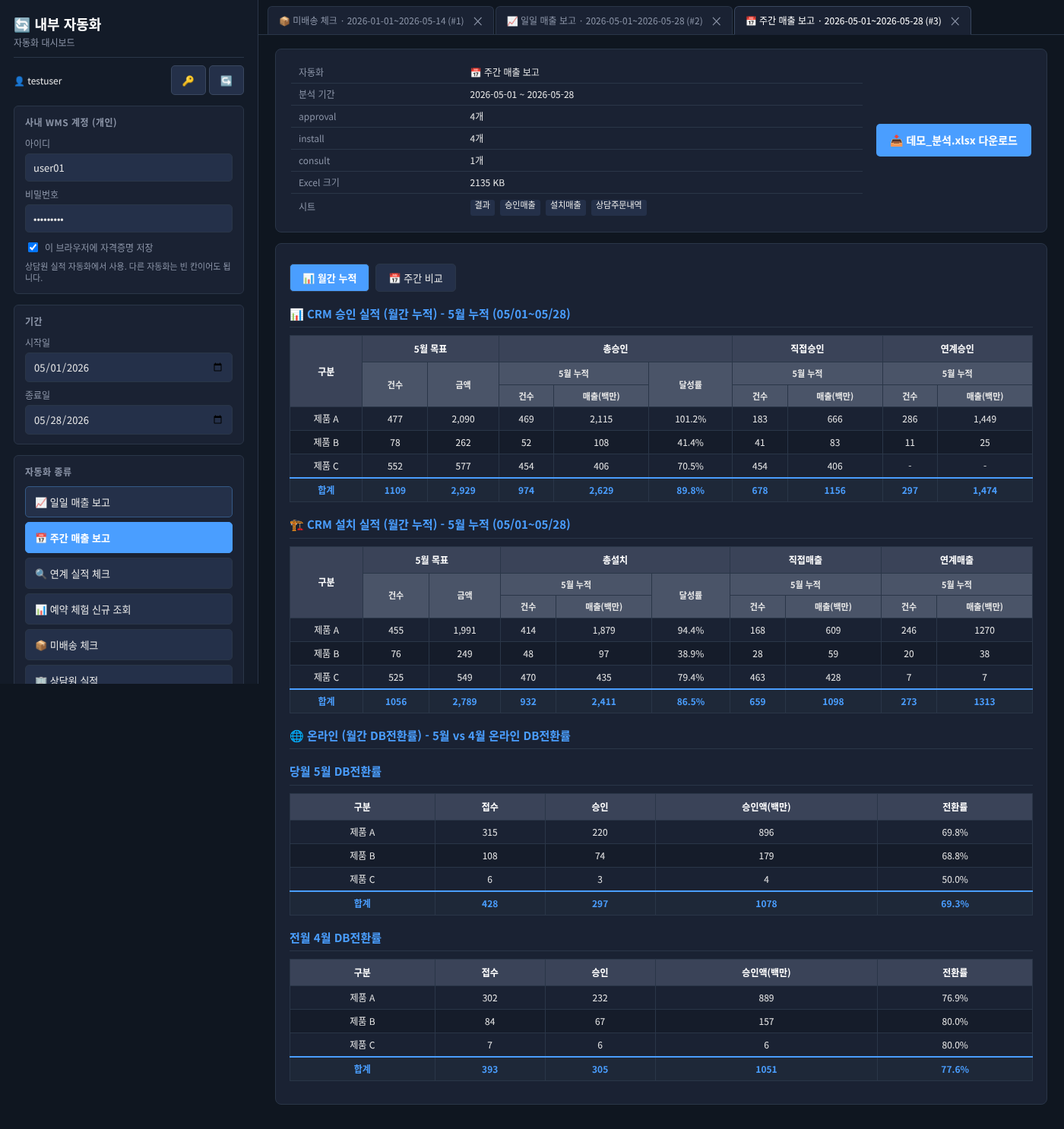Show the 월간 누적 view
The width and height of the screenshot is (1064, 1129).
tap(329, 278)
